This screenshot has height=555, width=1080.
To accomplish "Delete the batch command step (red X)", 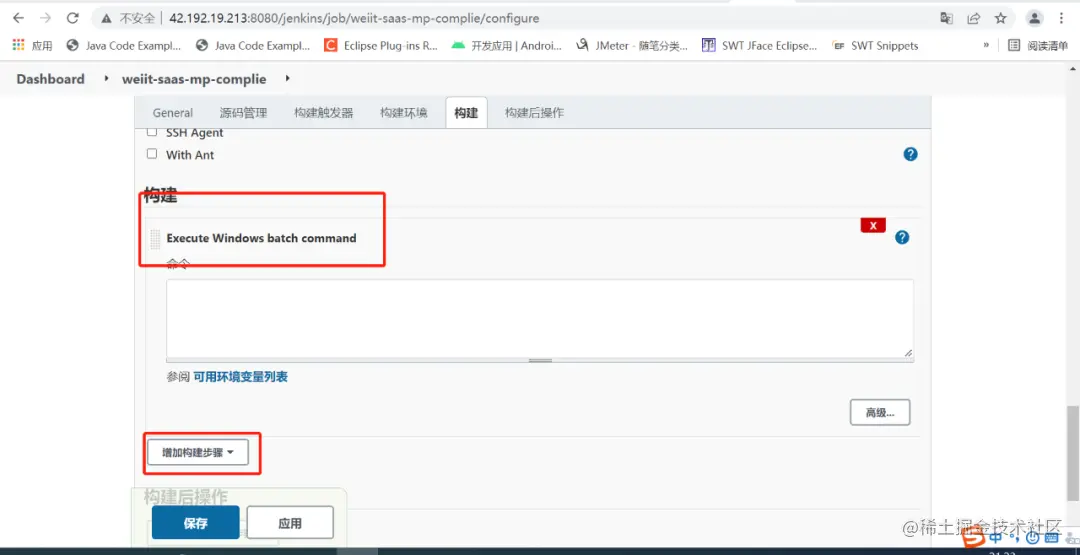I will tap(873, 225).
